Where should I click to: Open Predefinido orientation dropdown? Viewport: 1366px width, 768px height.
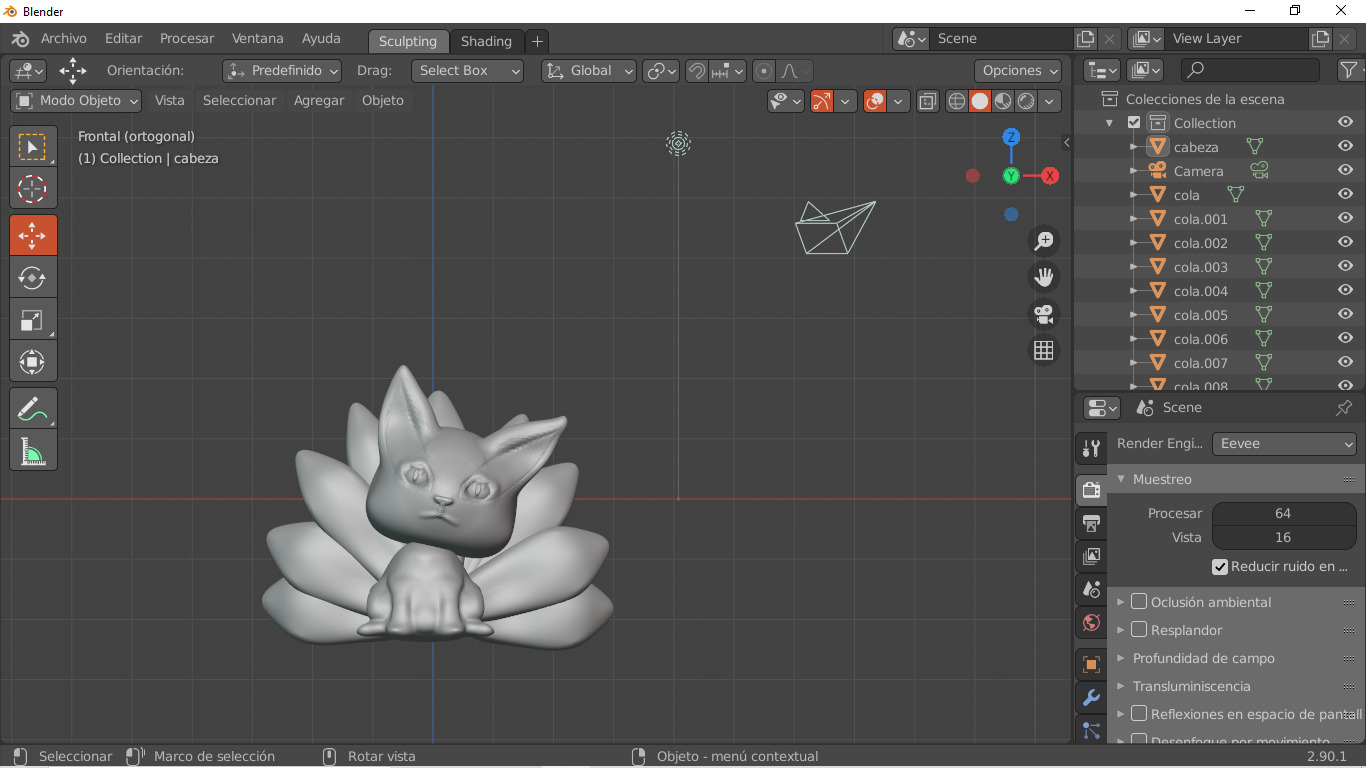(x=282, y=71)
